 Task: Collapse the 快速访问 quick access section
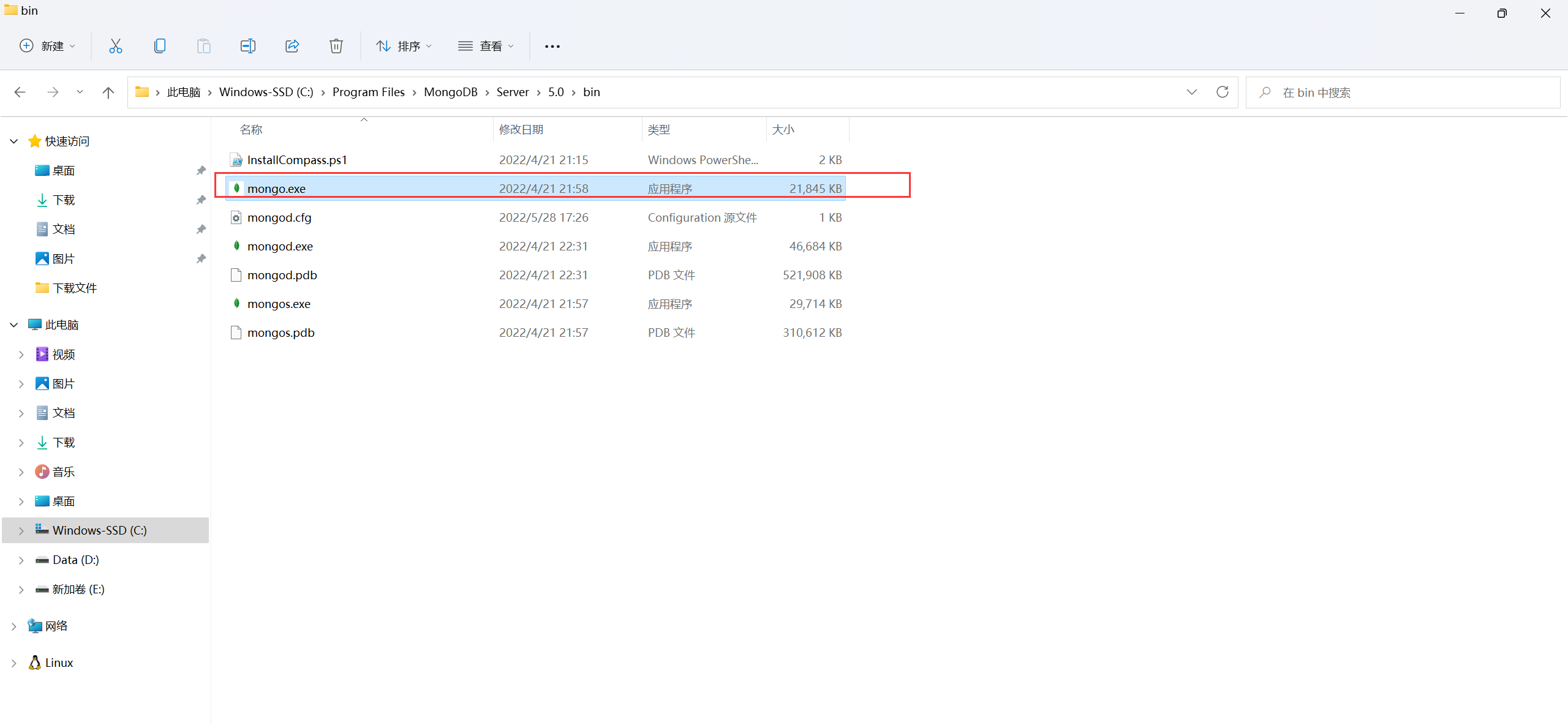tap(14, 141)
